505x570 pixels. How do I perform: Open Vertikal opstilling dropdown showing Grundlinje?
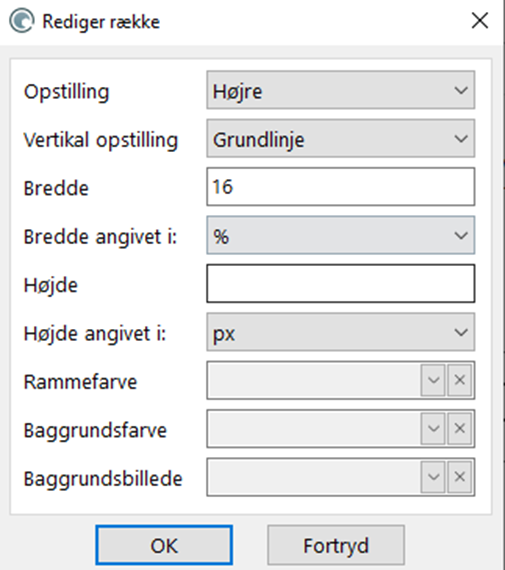tap(341, 139)
